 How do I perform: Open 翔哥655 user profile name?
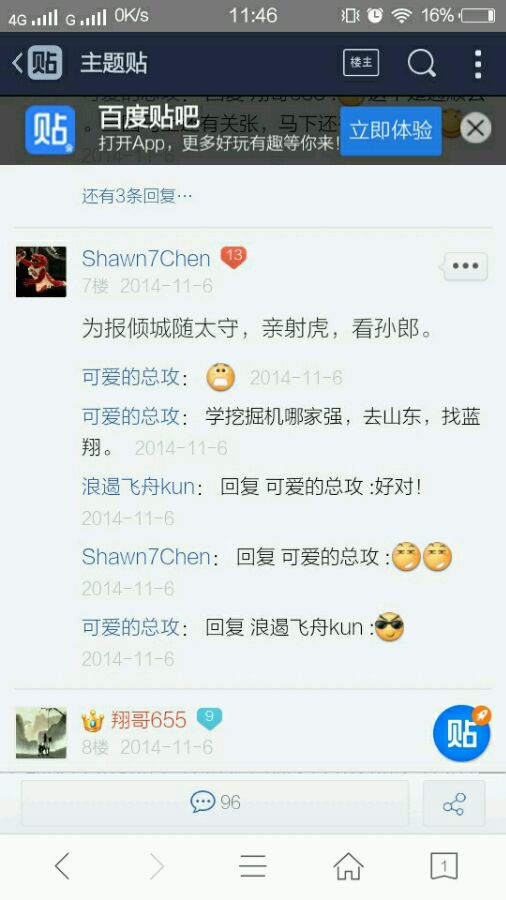(x=149, y=720)
